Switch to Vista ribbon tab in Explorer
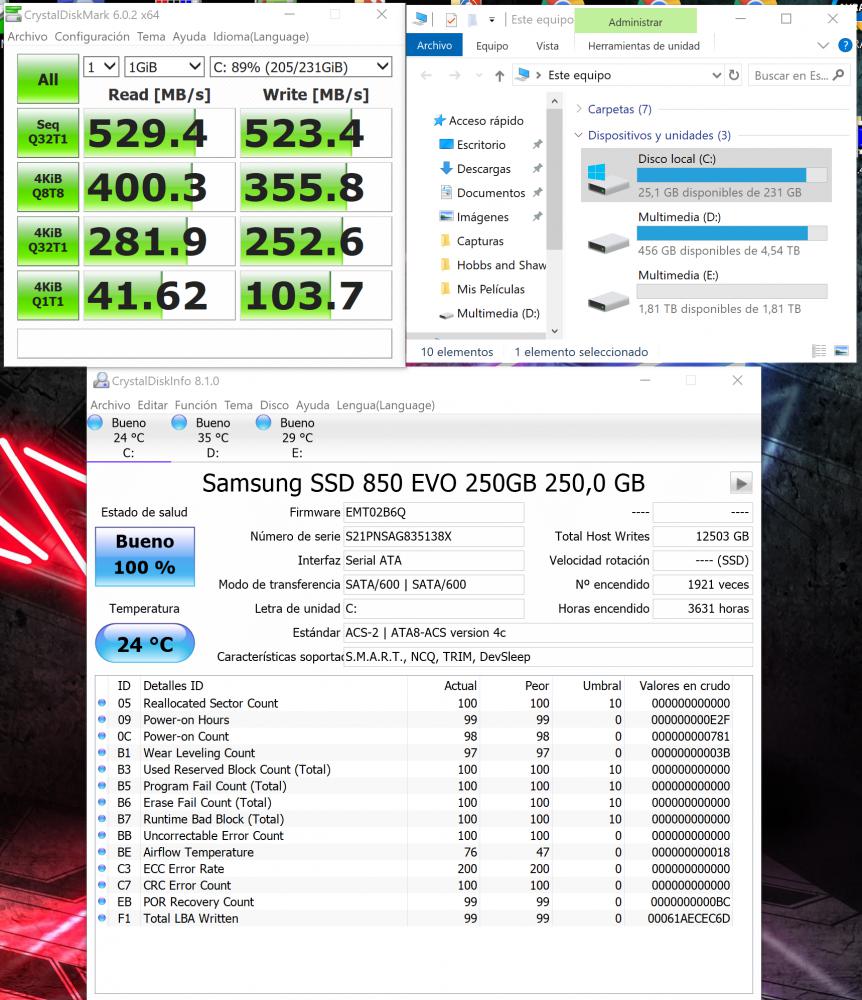This screenshot has width=862, height=1000. [x=547, y=45]
